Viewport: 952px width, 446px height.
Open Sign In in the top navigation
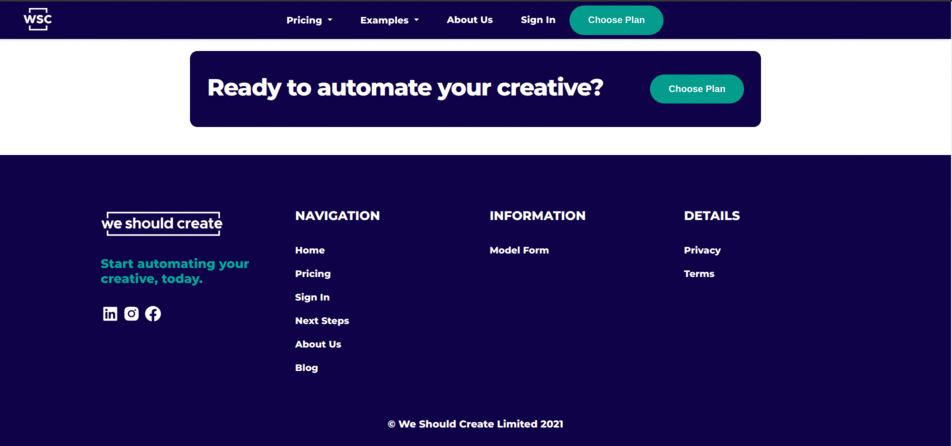538,20
